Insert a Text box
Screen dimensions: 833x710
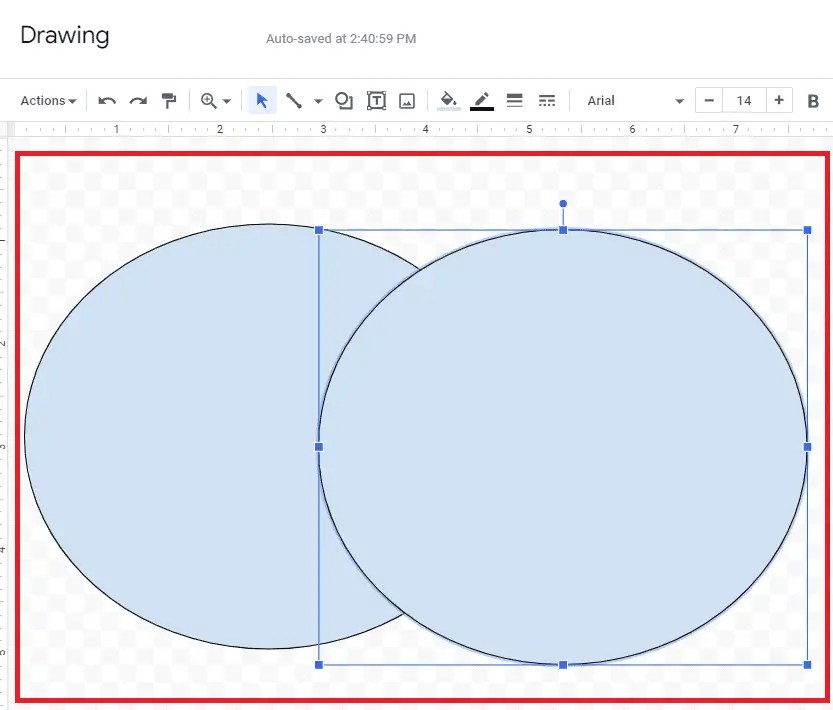pyautogui.click(x=377, y=100)
